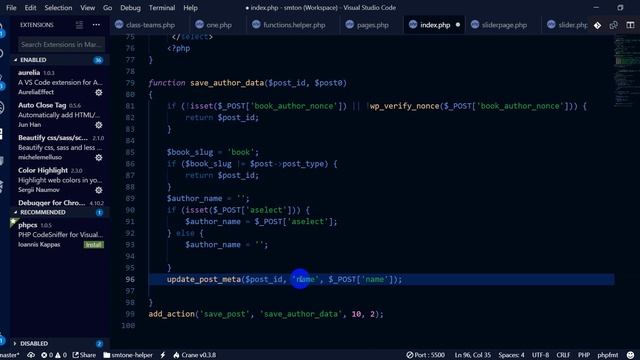Click Ln 96, Col 35 cursor position
640x360 pixels.
coord(473,355)
